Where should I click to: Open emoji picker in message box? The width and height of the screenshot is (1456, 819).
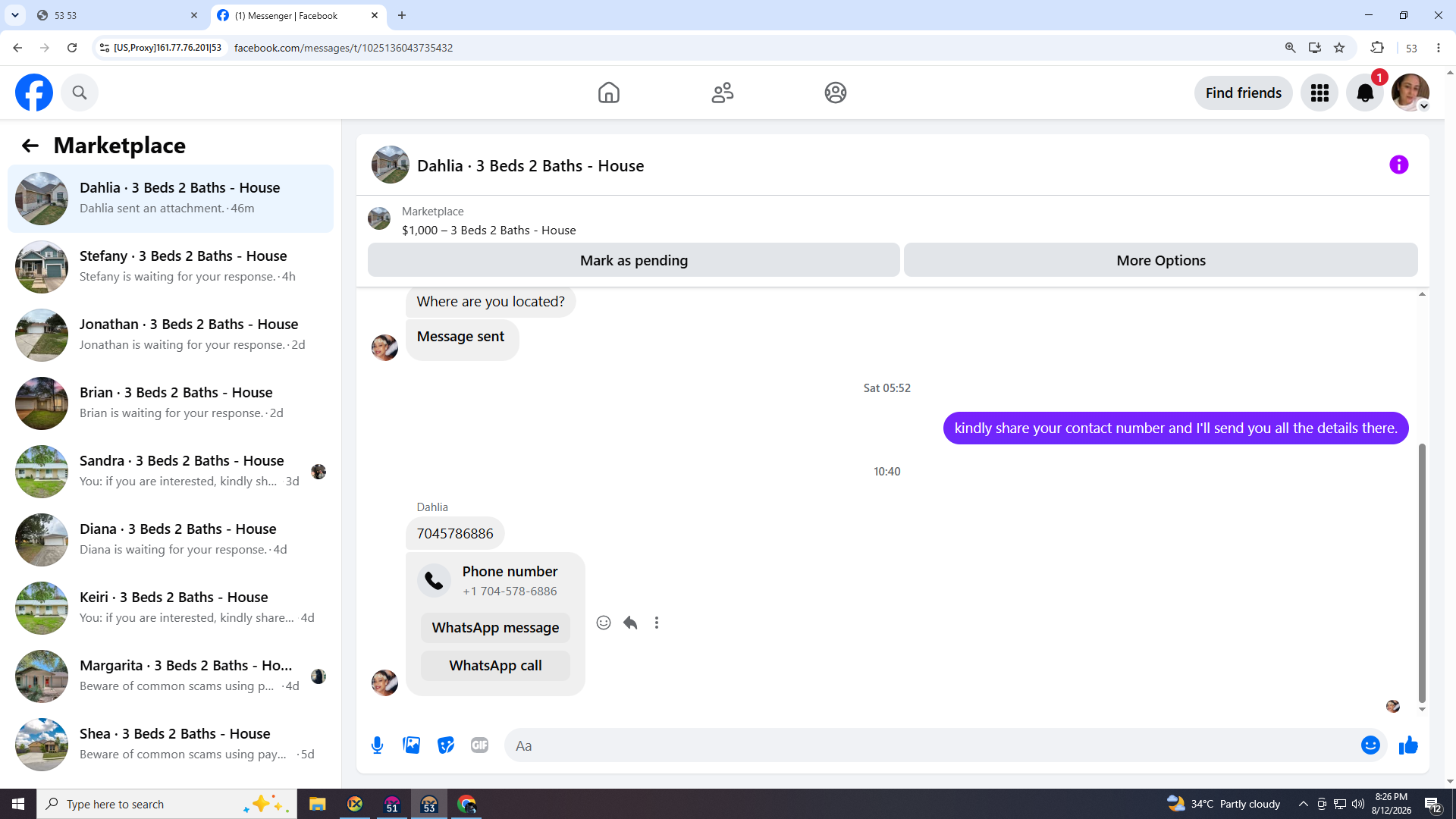[1370, 745]
